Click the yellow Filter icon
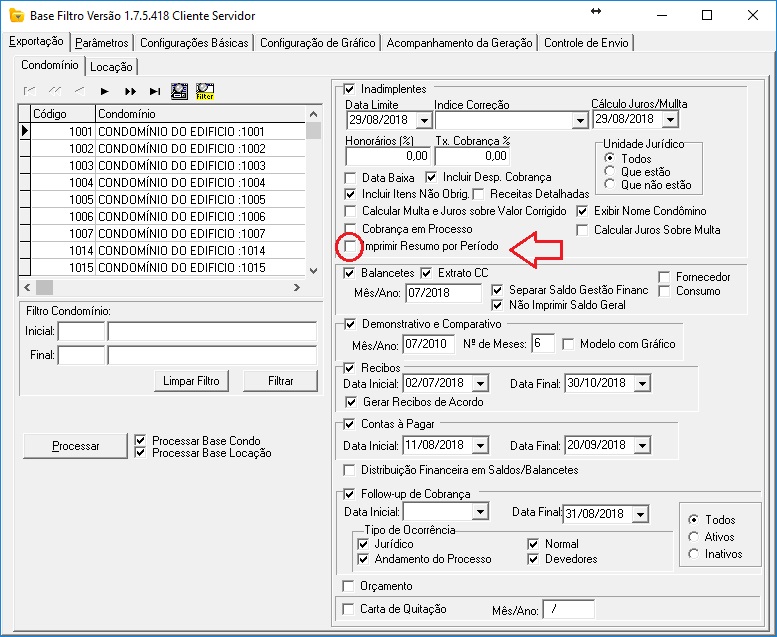 point(206,92)
